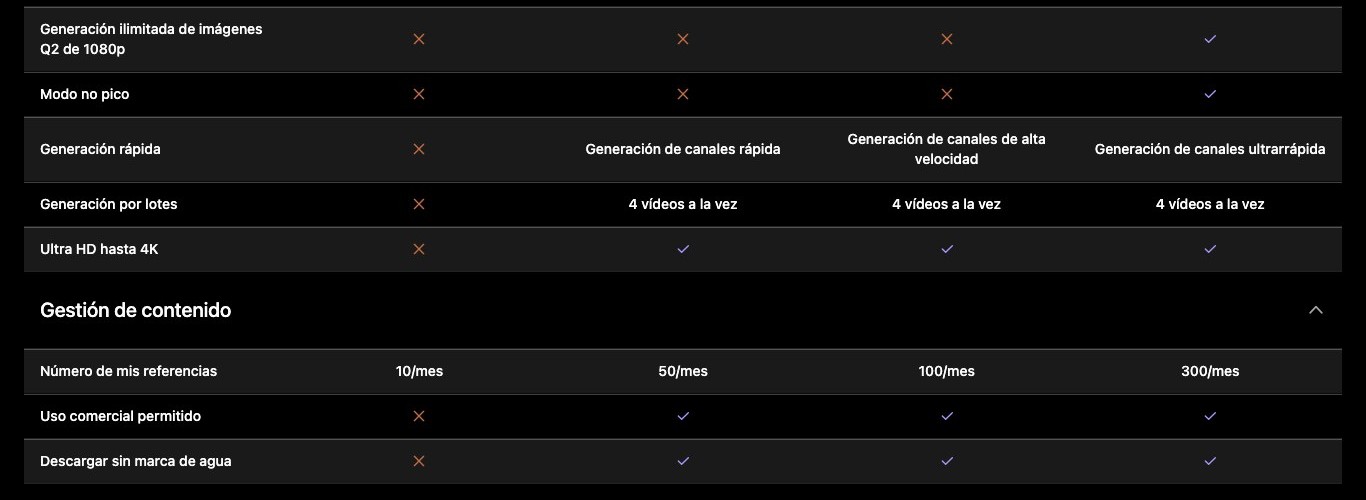Click the orange X in Uso comercial permitido row
Screen dimensions: 1366x500
coord(419,416)
